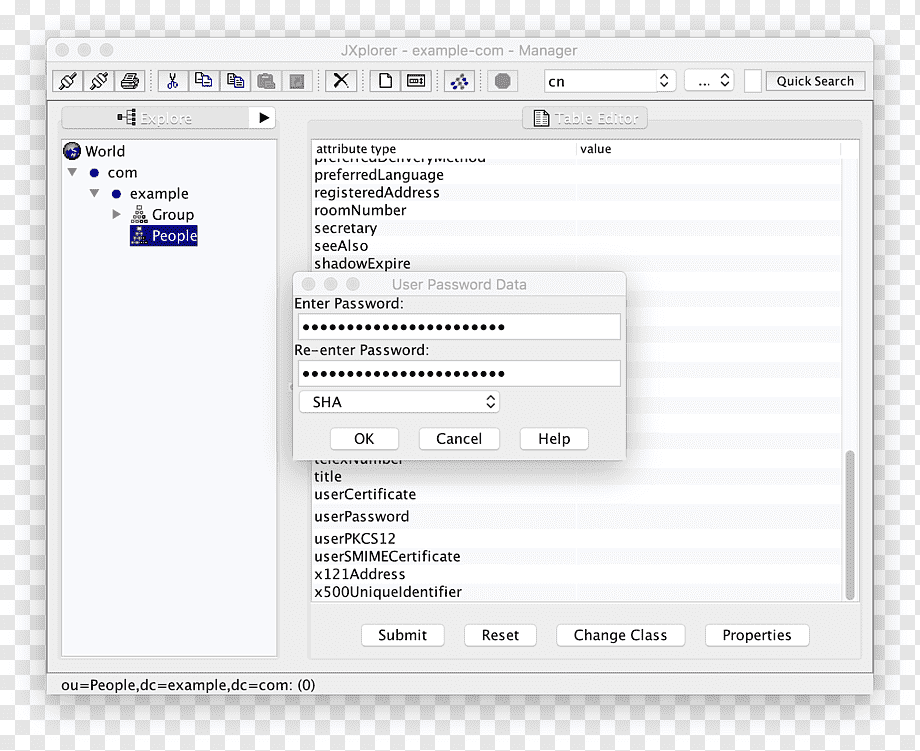Collapse the com tree node triangle

(x=72, y=172)
